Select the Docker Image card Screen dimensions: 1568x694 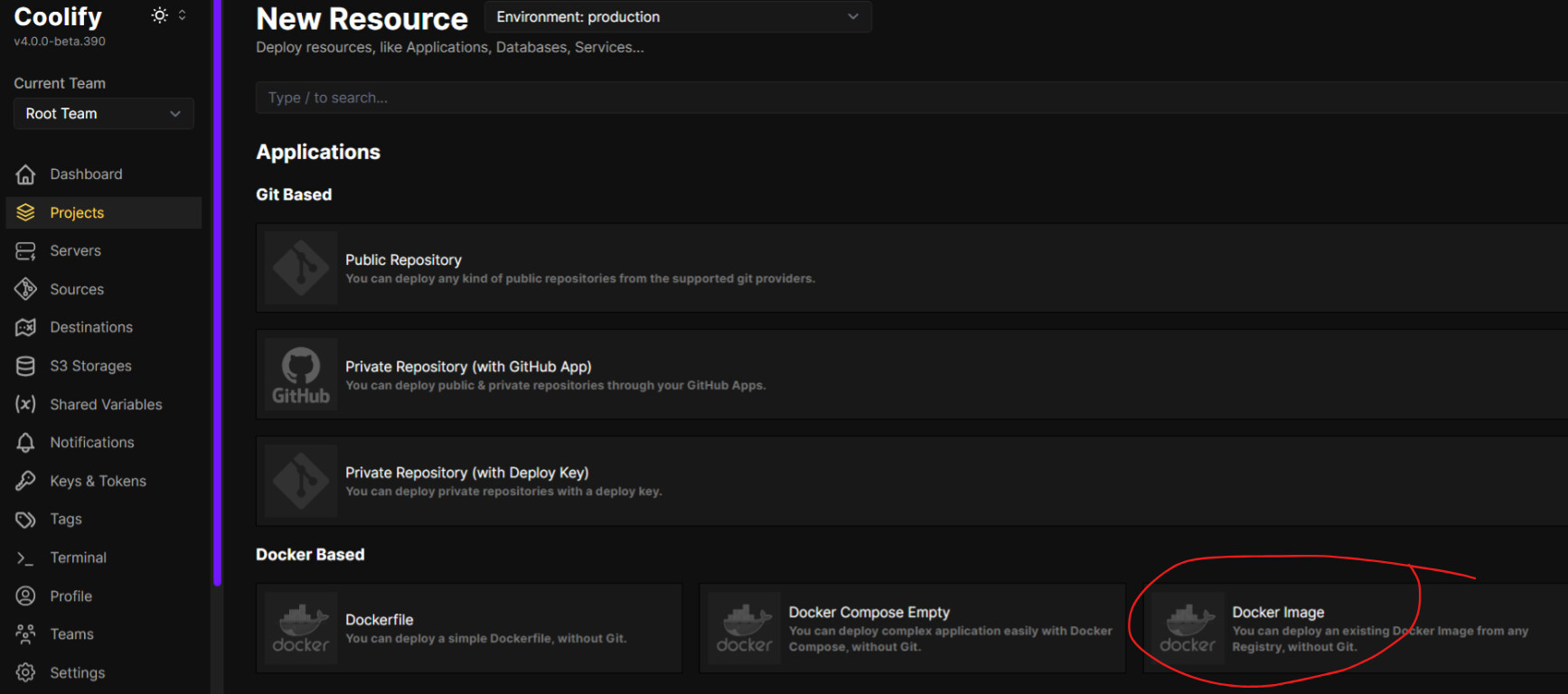pos(1356,628)
